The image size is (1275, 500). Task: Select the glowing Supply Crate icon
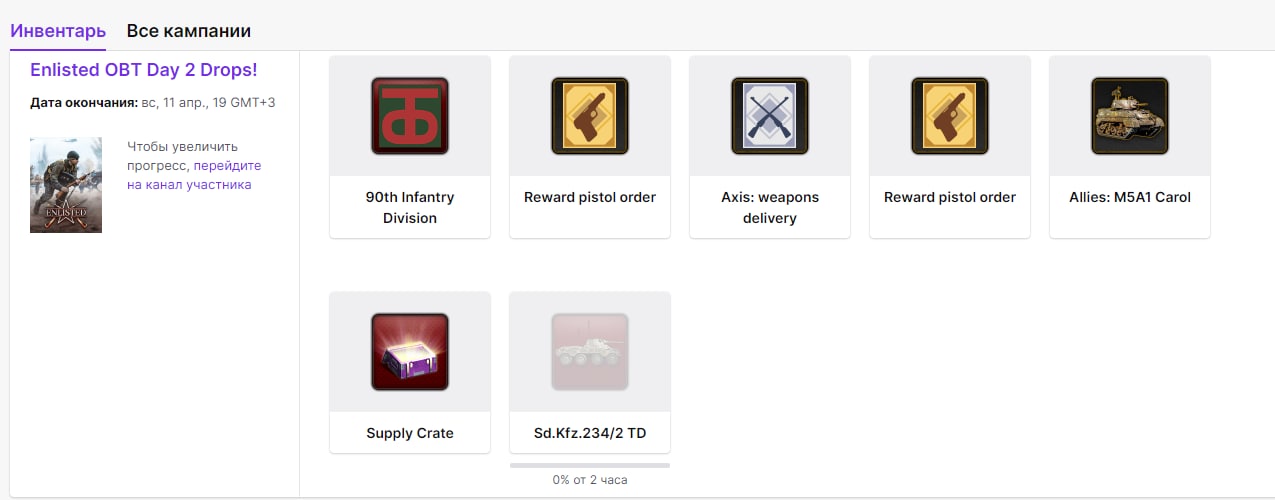click(x=410, y=352)
